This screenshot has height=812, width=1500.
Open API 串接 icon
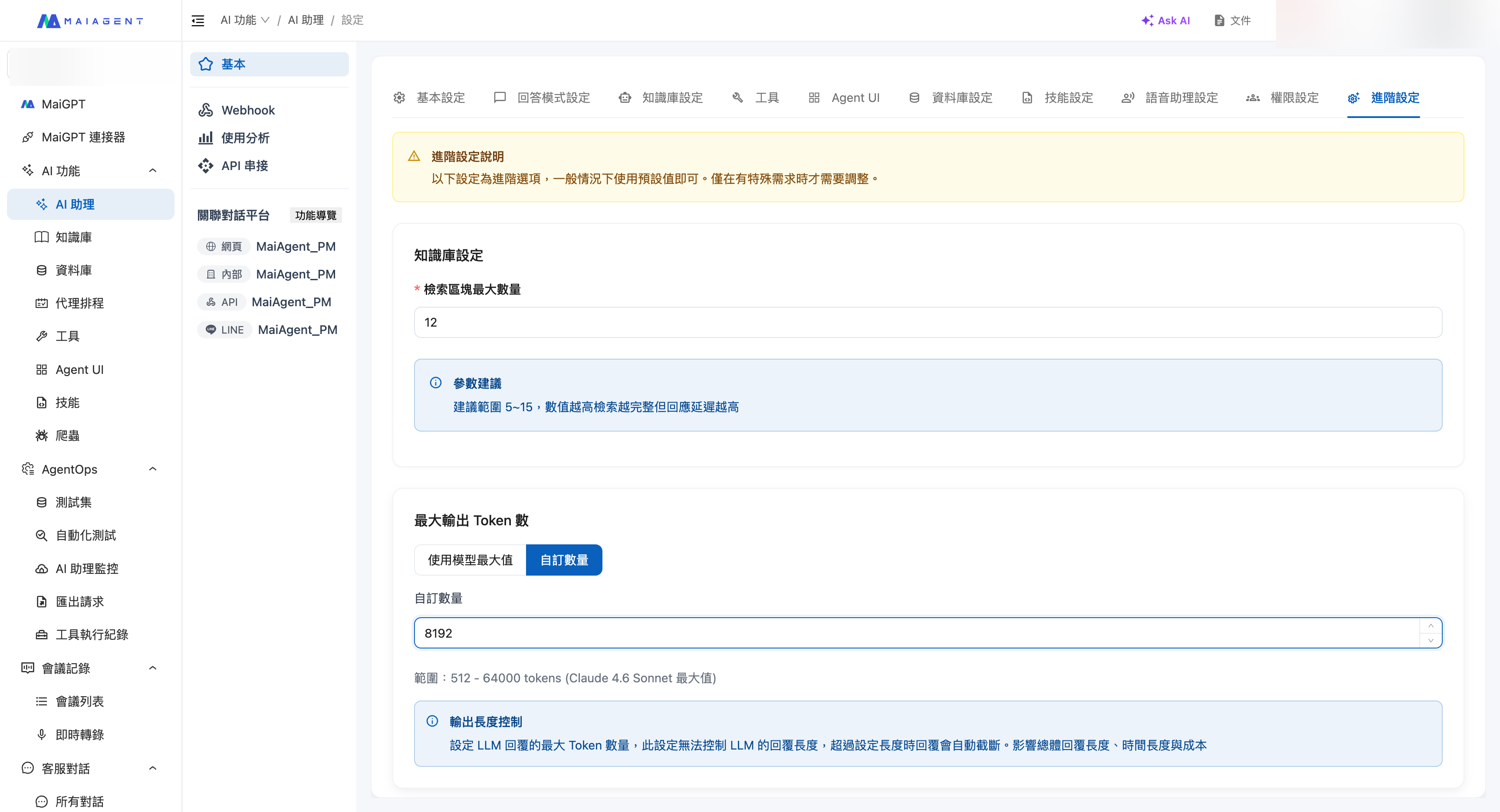(206, 166)
